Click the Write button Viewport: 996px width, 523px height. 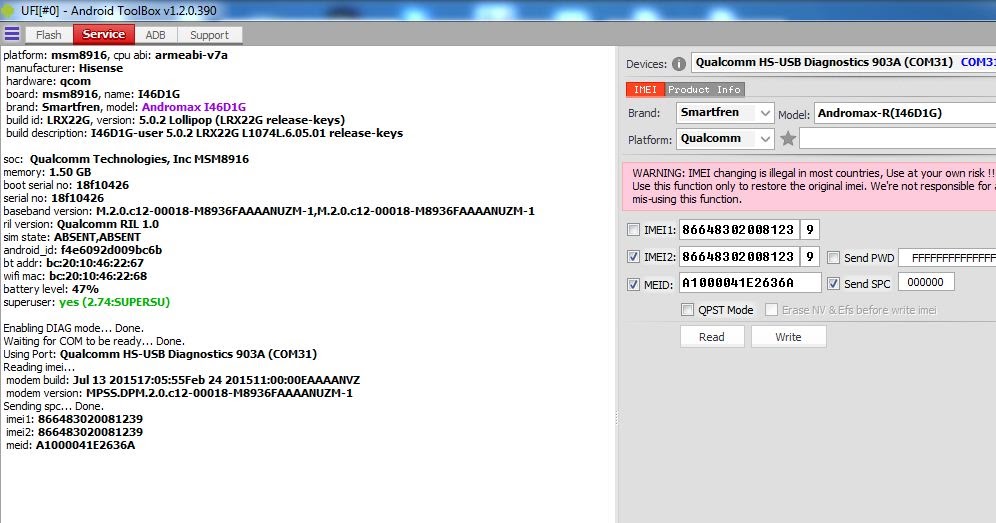788,337
